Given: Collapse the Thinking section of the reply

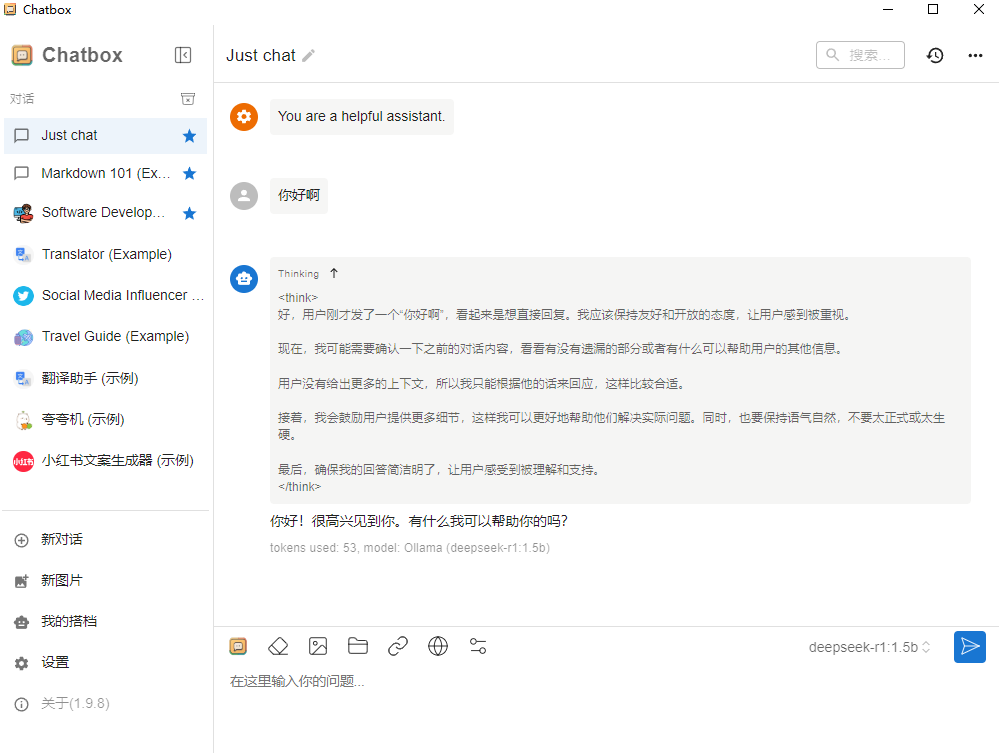Looking at the screenshot, I should pos(334,272).
